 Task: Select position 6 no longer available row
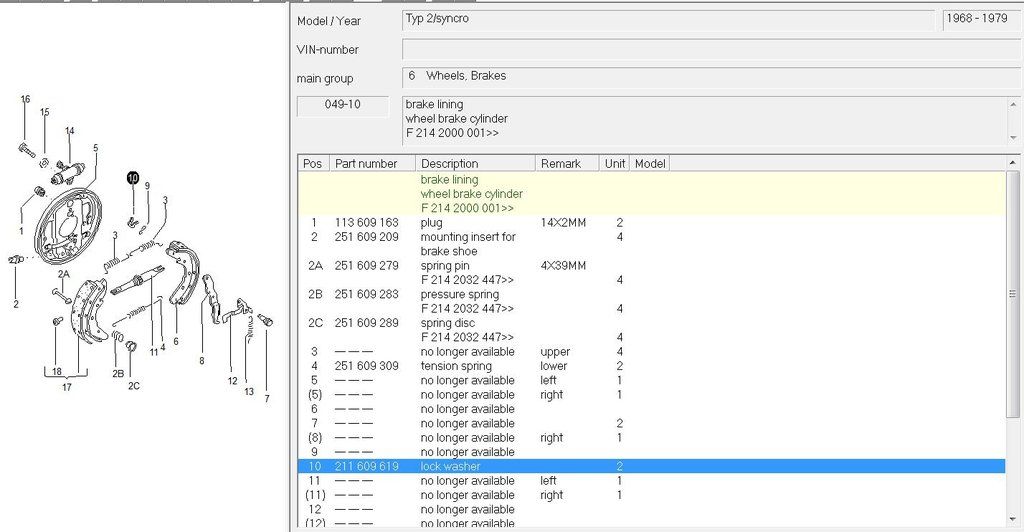tap(651, 409)
